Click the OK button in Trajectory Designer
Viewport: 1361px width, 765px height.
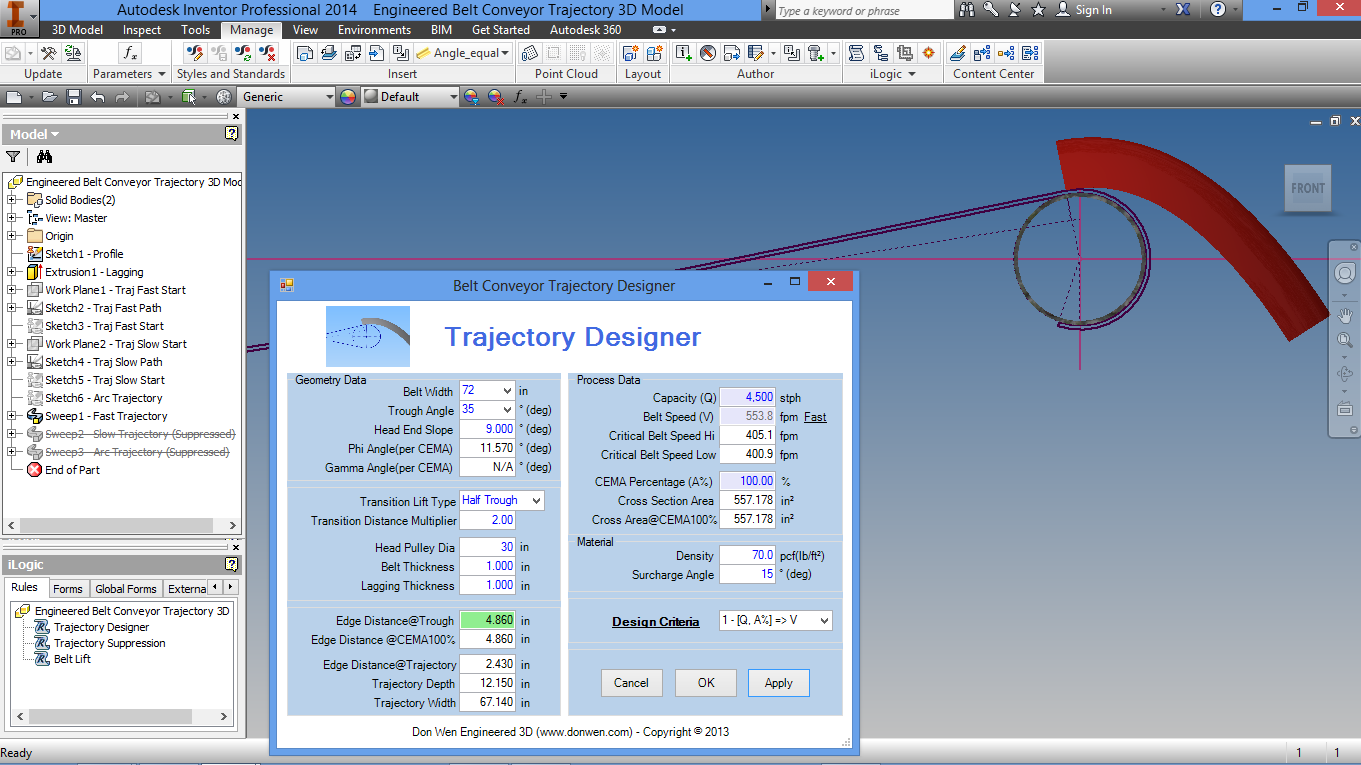pos(706,683)
